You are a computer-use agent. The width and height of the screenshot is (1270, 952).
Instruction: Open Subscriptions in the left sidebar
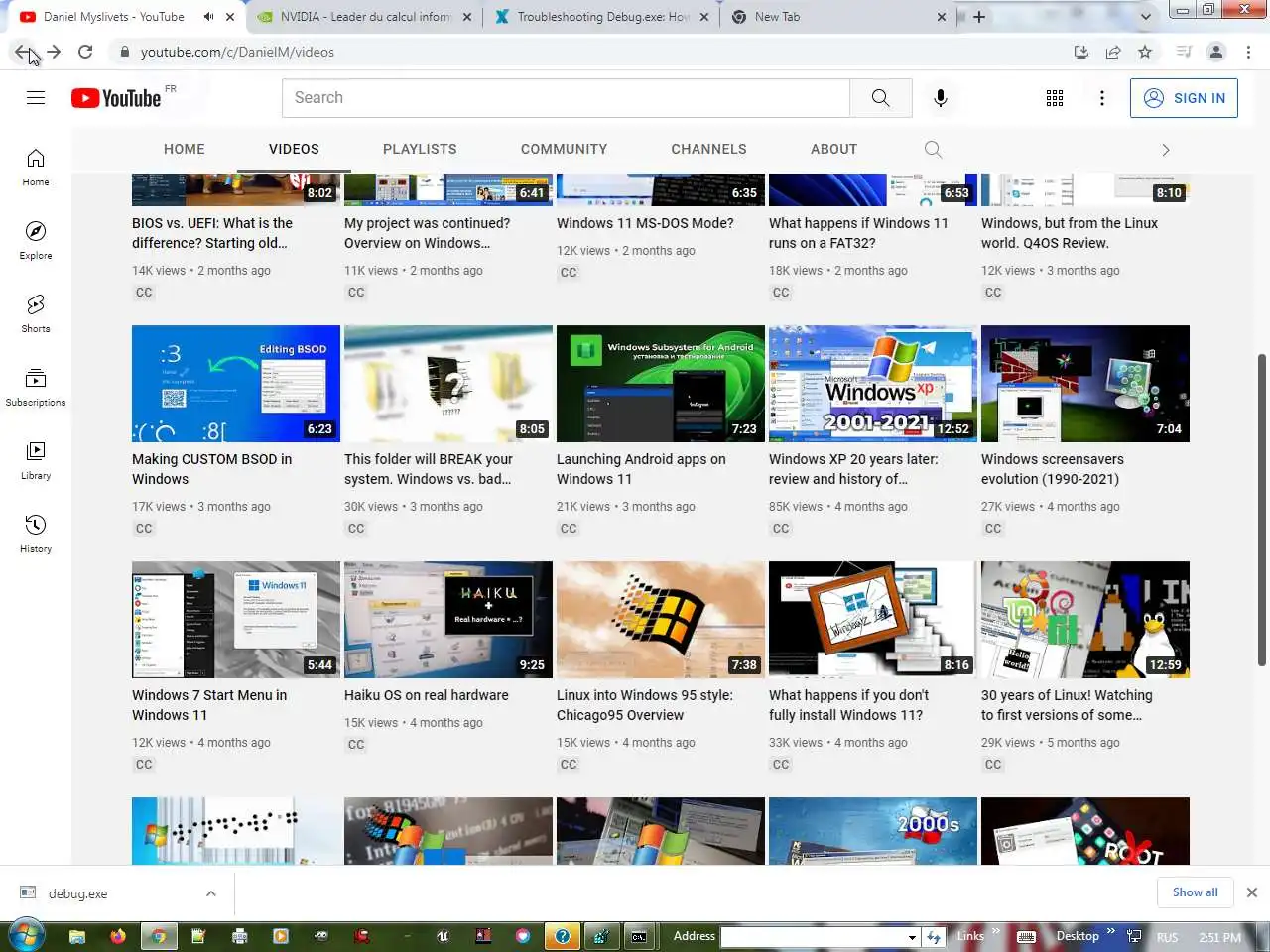pos(36,387)
